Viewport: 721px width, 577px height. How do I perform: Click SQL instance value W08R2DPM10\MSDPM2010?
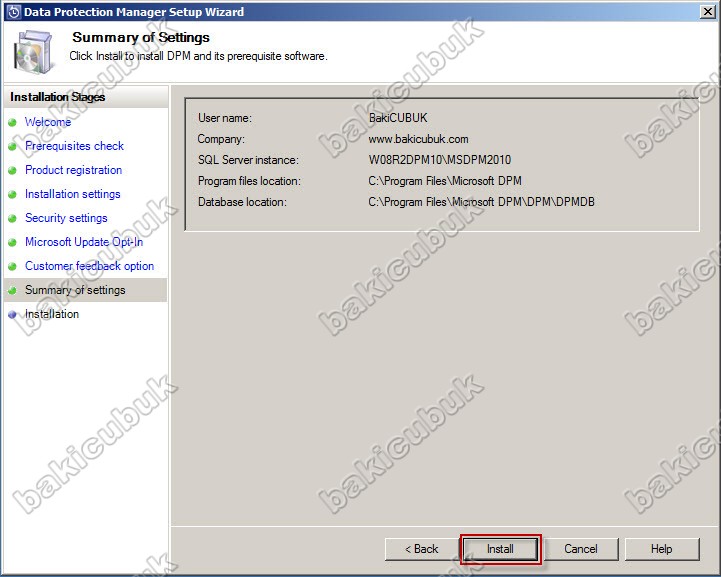click(x=440, y=160)
